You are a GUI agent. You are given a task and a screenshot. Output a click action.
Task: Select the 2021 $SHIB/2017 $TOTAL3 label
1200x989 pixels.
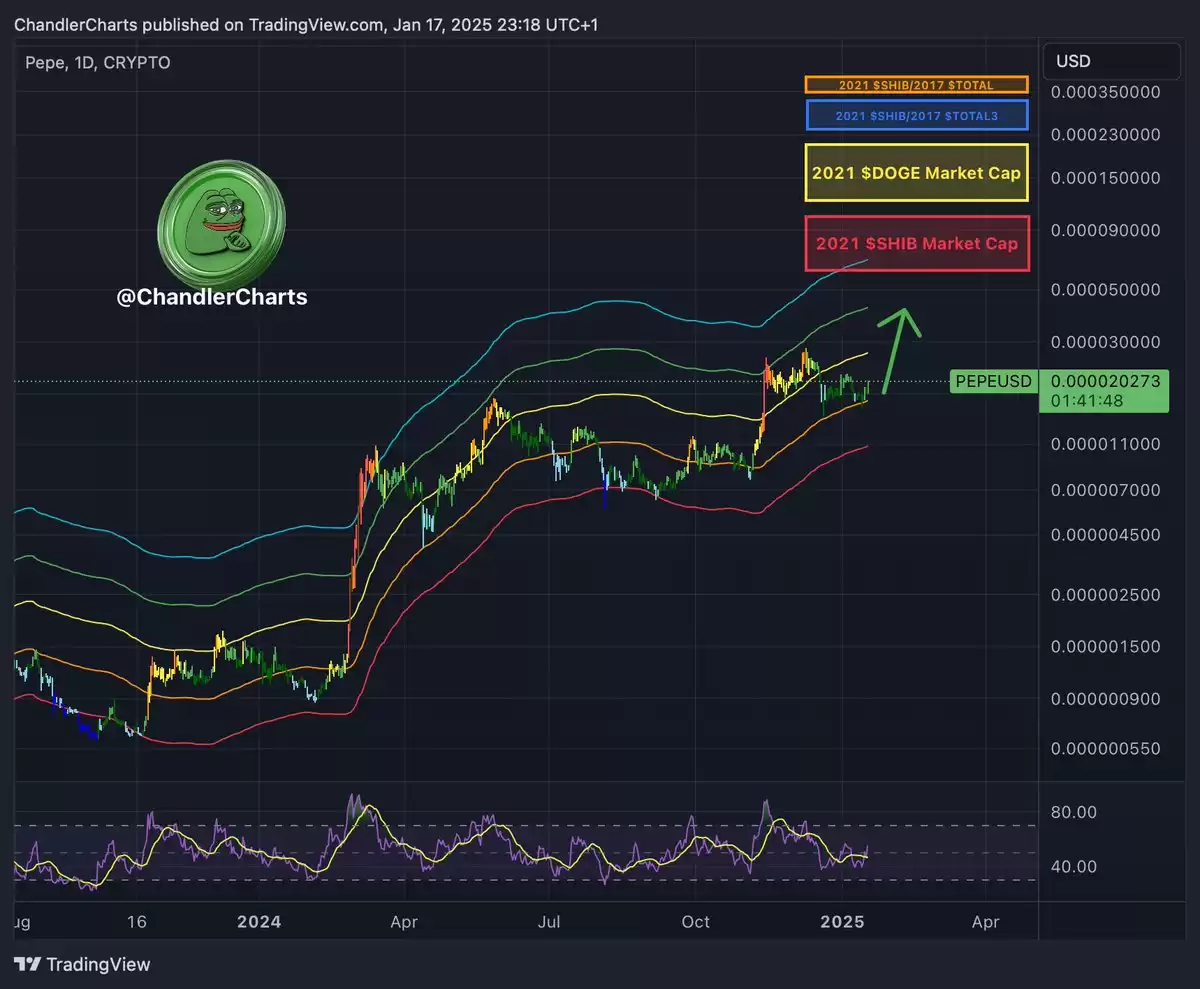[916, 115]
